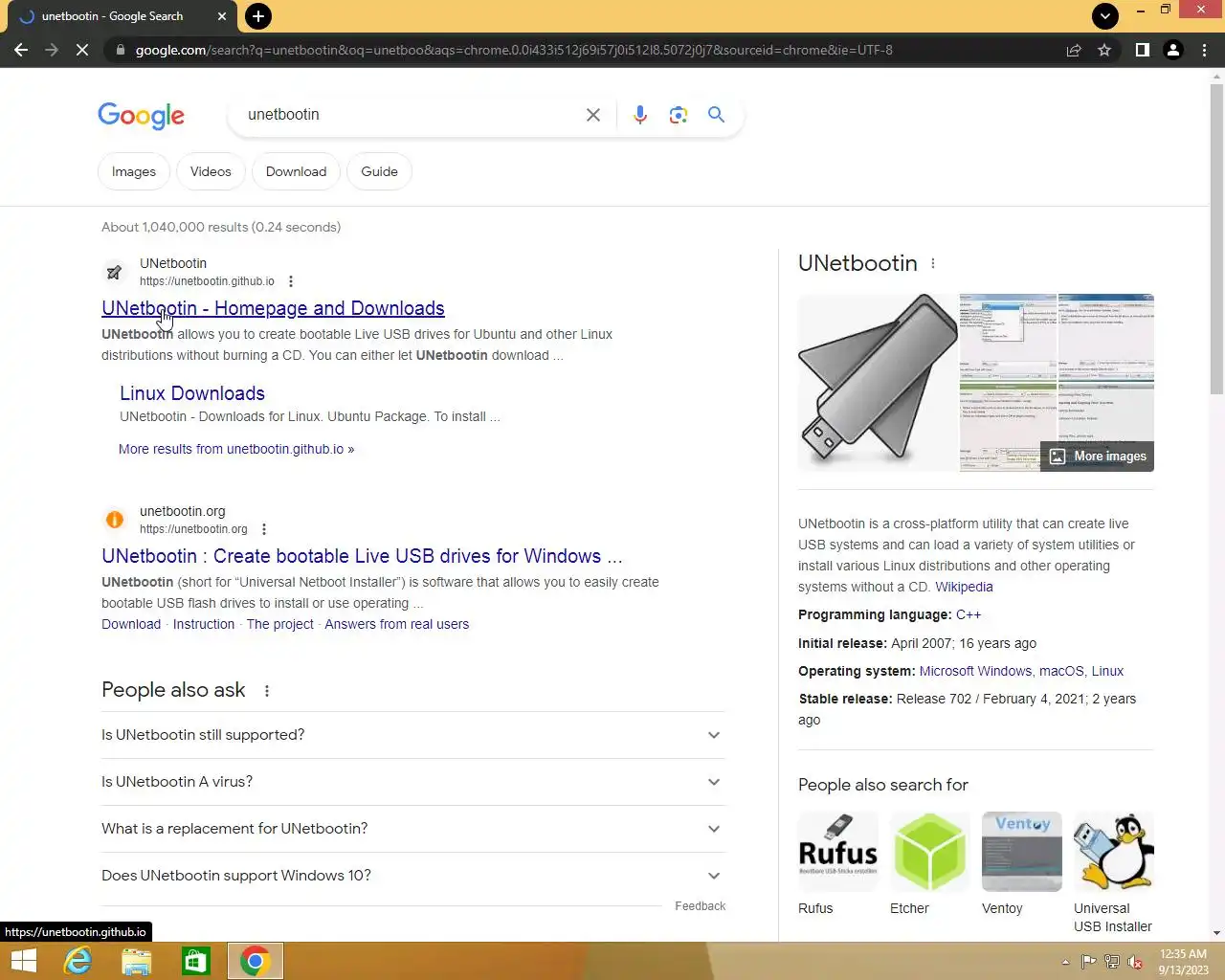Start voice search with the microphone icon

[640, 115]
